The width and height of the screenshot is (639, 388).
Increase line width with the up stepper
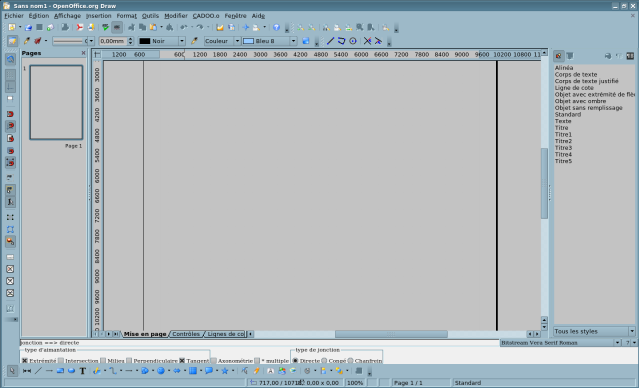coord(130,39)
